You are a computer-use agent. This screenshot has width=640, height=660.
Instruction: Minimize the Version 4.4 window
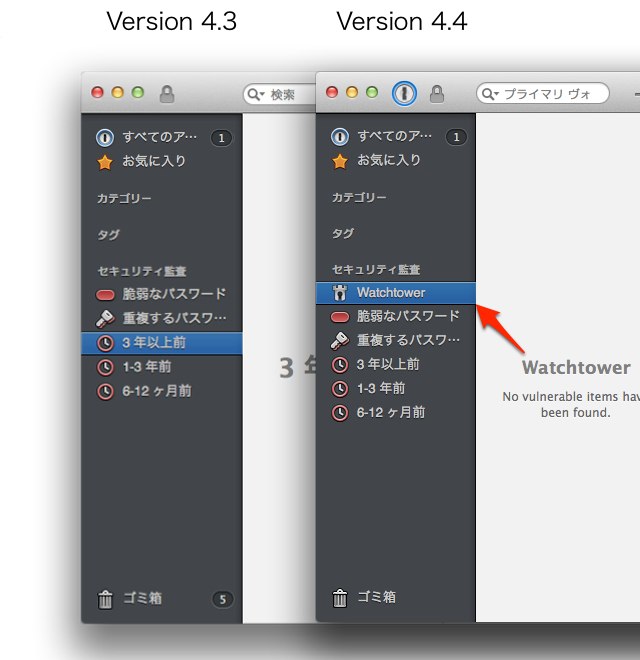(x=352, y=92)
